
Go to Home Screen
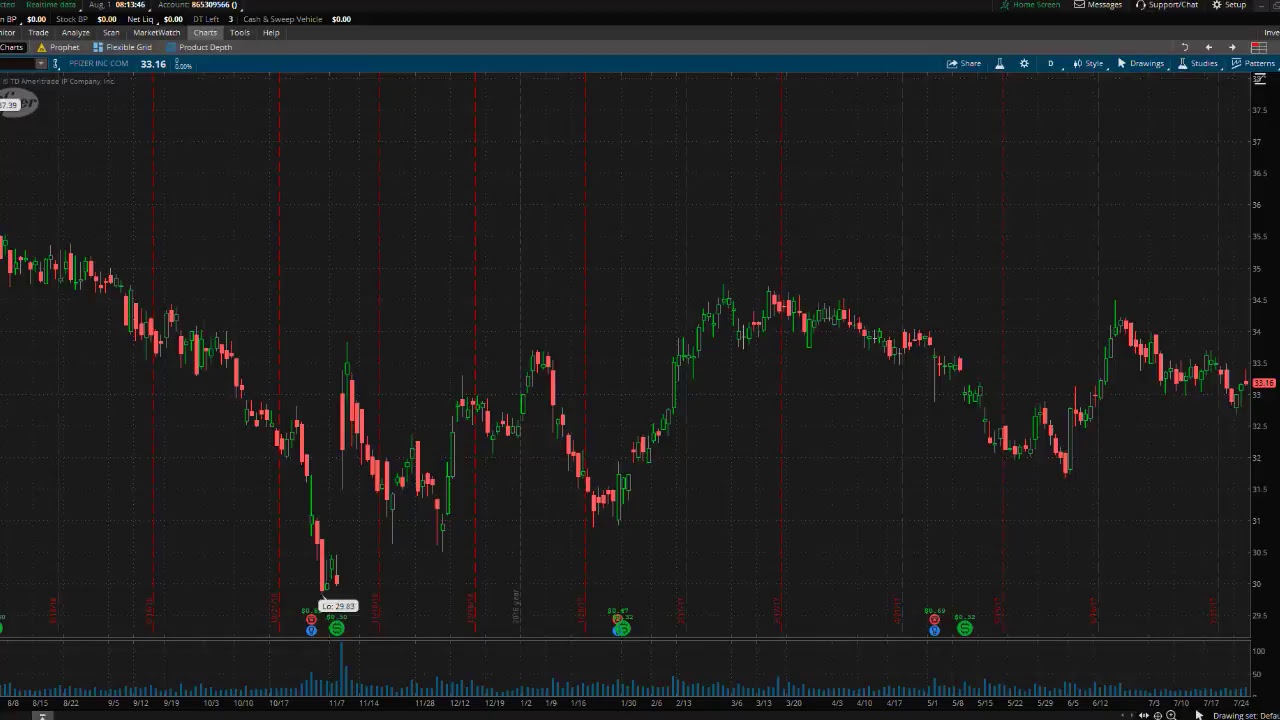1031,5
